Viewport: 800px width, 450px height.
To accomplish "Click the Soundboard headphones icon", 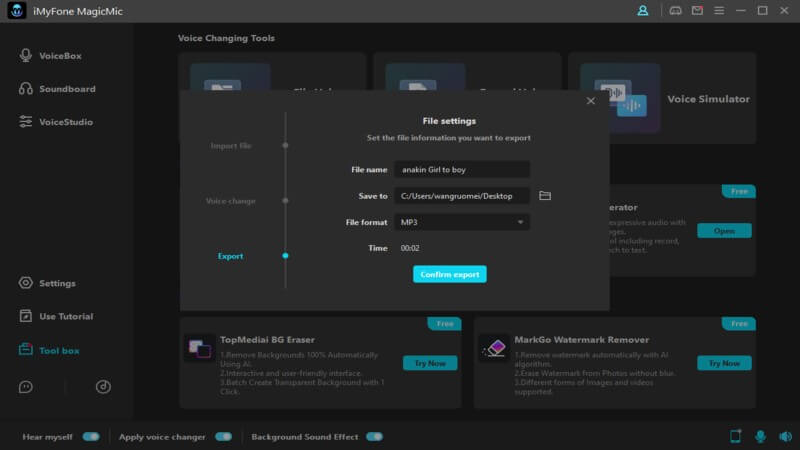I will coord(26,89).
